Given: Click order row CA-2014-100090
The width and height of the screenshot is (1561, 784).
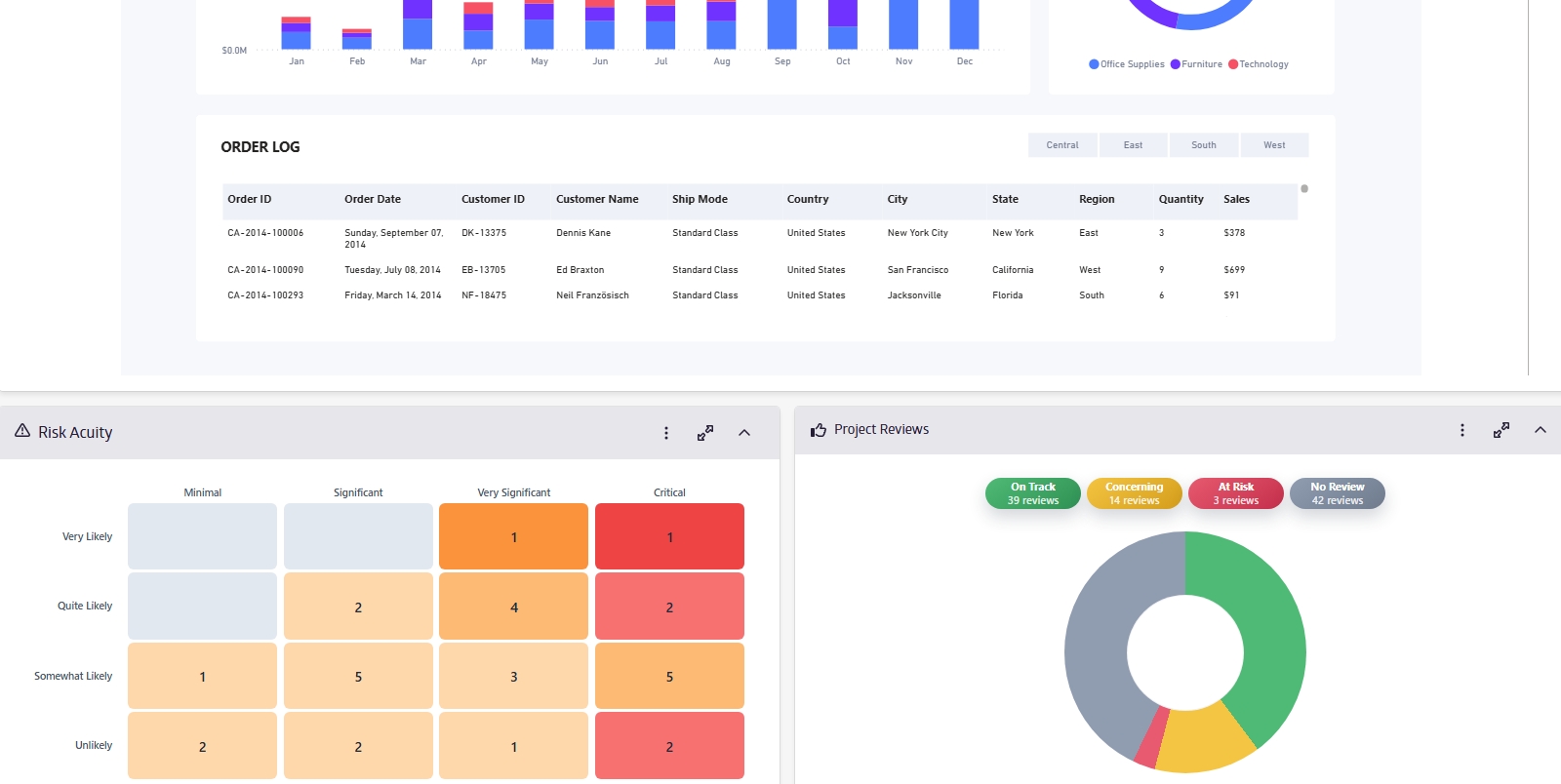Looking at the screenshot, I should click(x=760, y=270).
